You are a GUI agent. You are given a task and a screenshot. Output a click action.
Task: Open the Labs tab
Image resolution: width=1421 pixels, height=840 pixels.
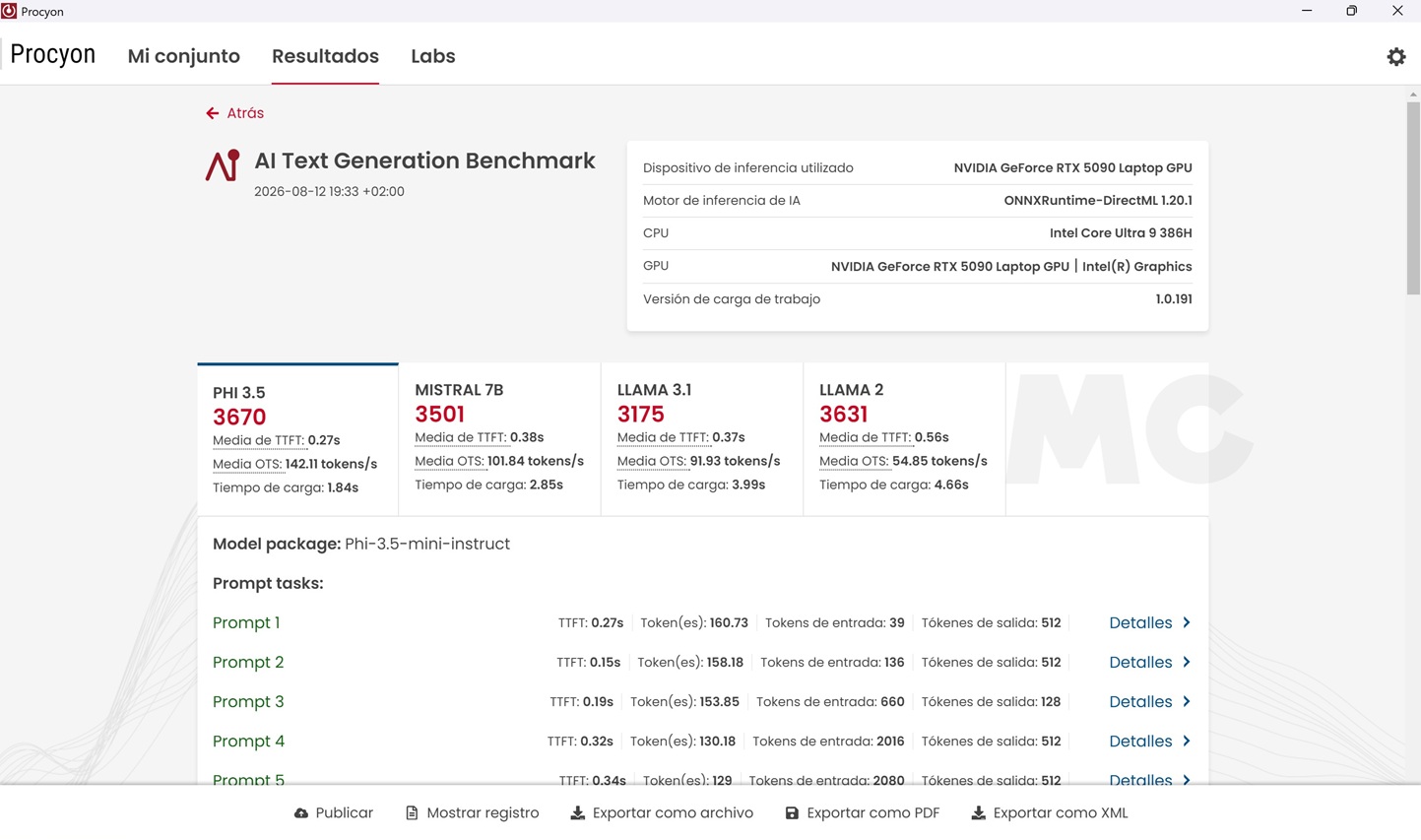coord(433,56)
